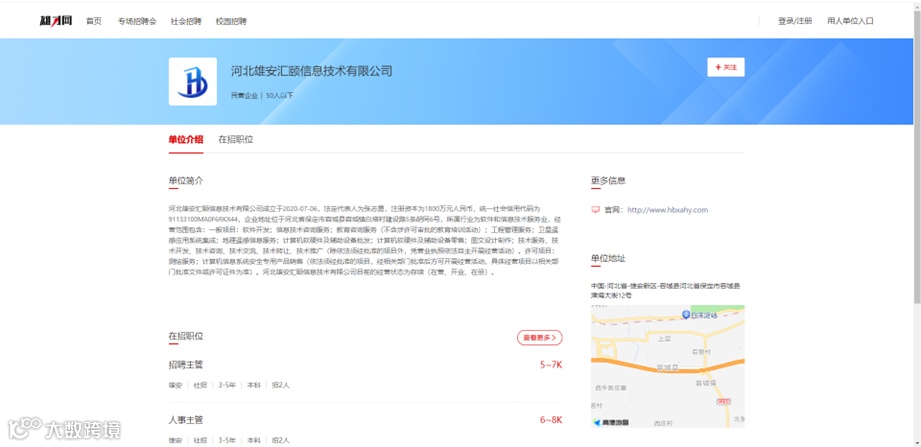Click the 关注 follow button

(726, 68)
